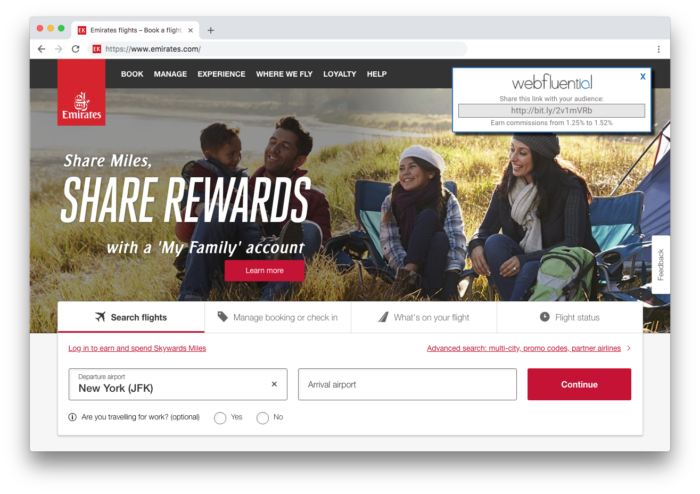Viewport: 700px width, 494px height.
Task: Click the info icon beside travelling for work
Action: tap(72, 417)
